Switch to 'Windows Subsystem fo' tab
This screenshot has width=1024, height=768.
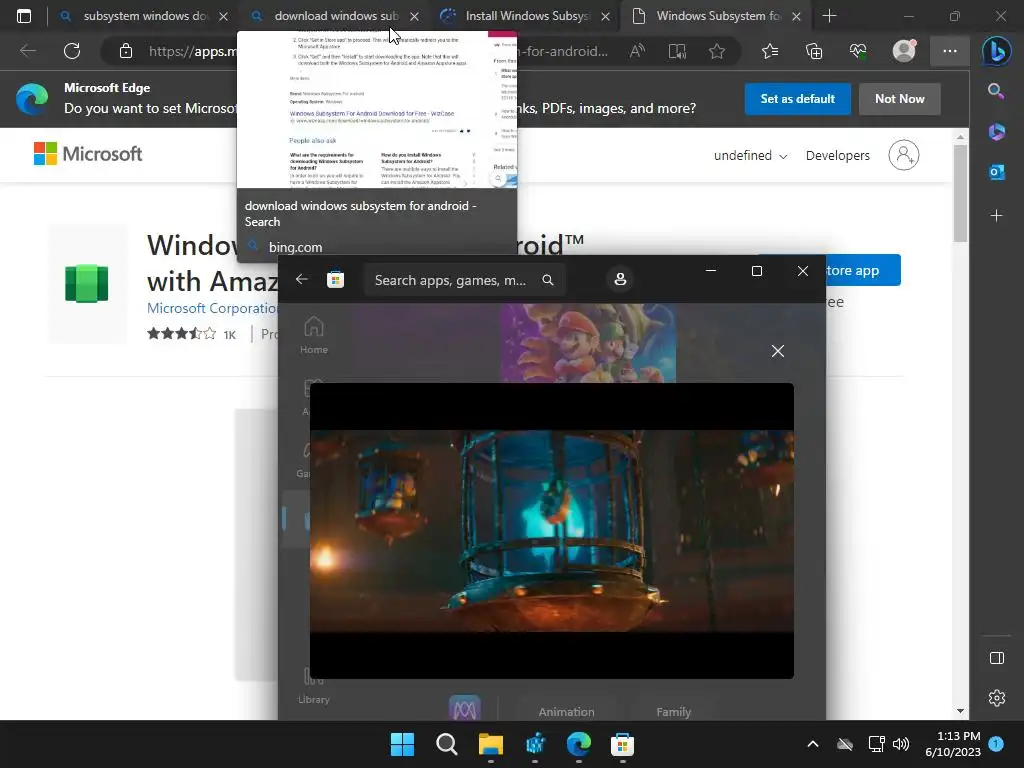tap(717, 16)
